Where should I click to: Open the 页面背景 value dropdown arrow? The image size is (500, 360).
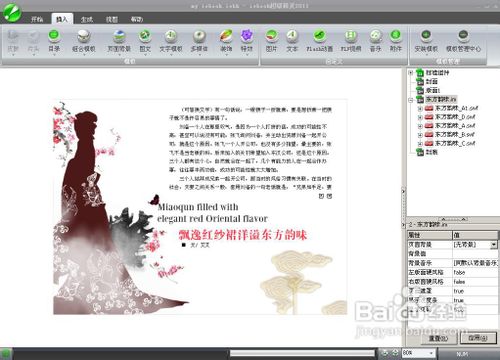pyautogui.click(x=494, y=245)
